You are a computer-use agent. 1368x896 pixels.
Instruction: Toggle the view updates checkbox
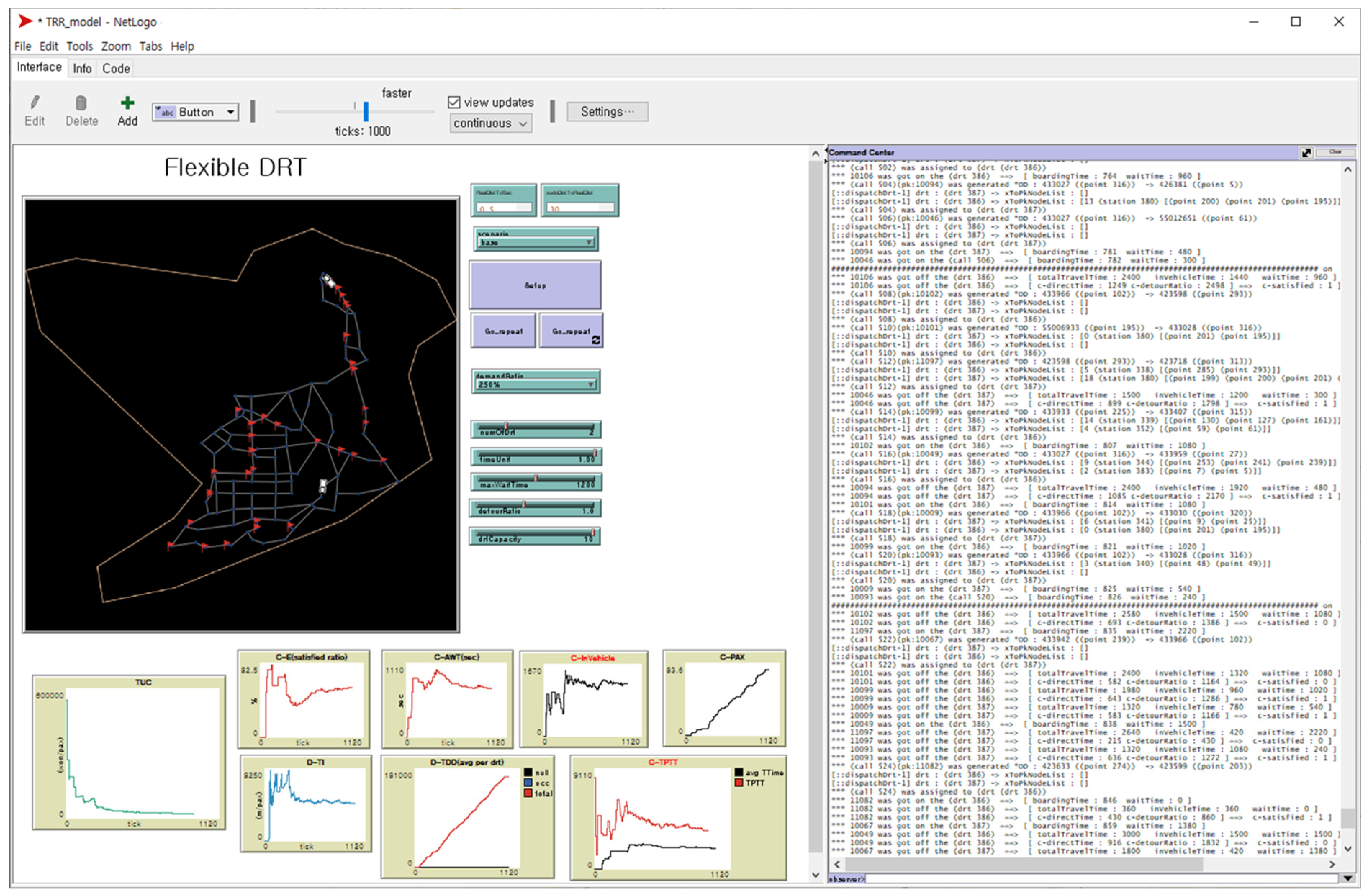pos(454,102)
